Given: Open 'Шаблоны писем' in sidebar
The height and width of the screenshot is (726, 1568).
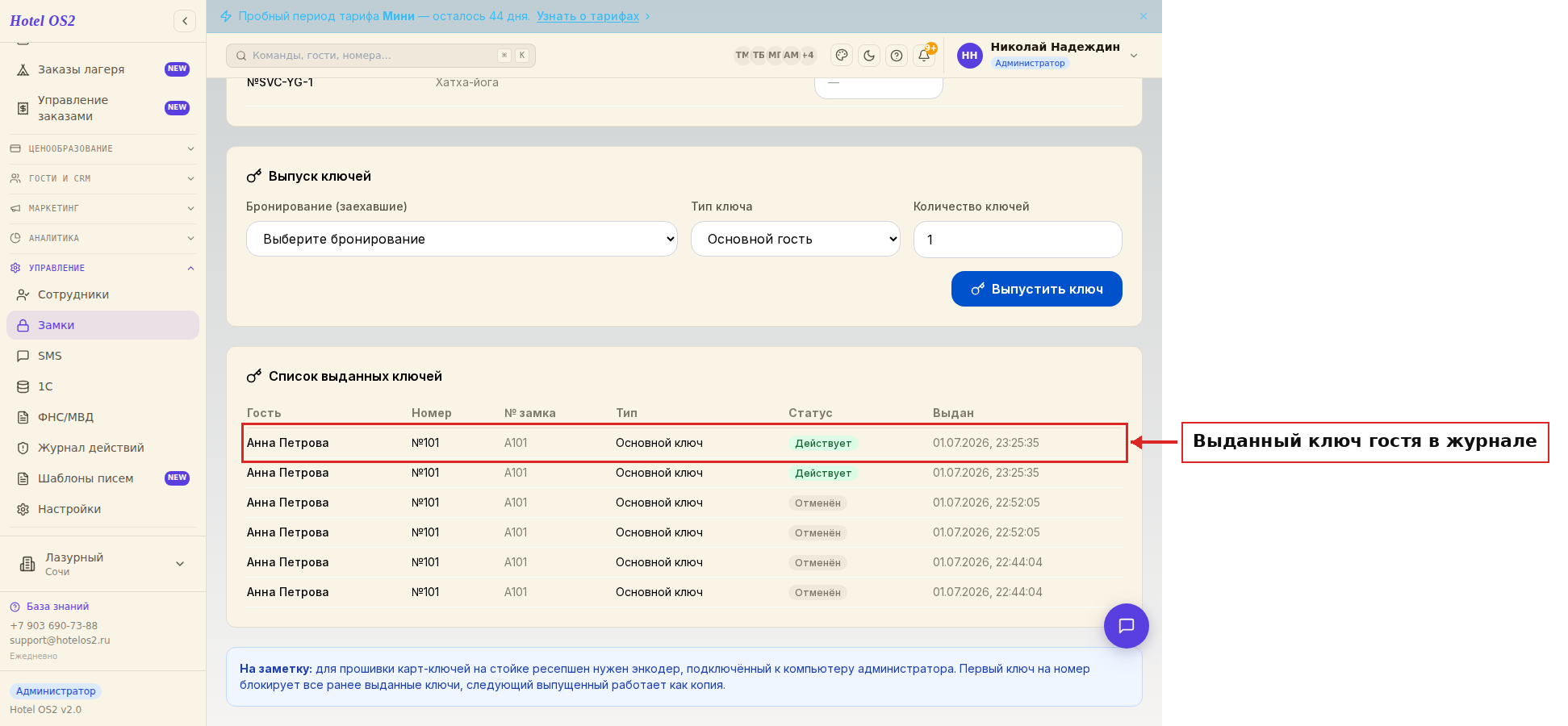Looking at the screenshot, I should pos(103,478).
